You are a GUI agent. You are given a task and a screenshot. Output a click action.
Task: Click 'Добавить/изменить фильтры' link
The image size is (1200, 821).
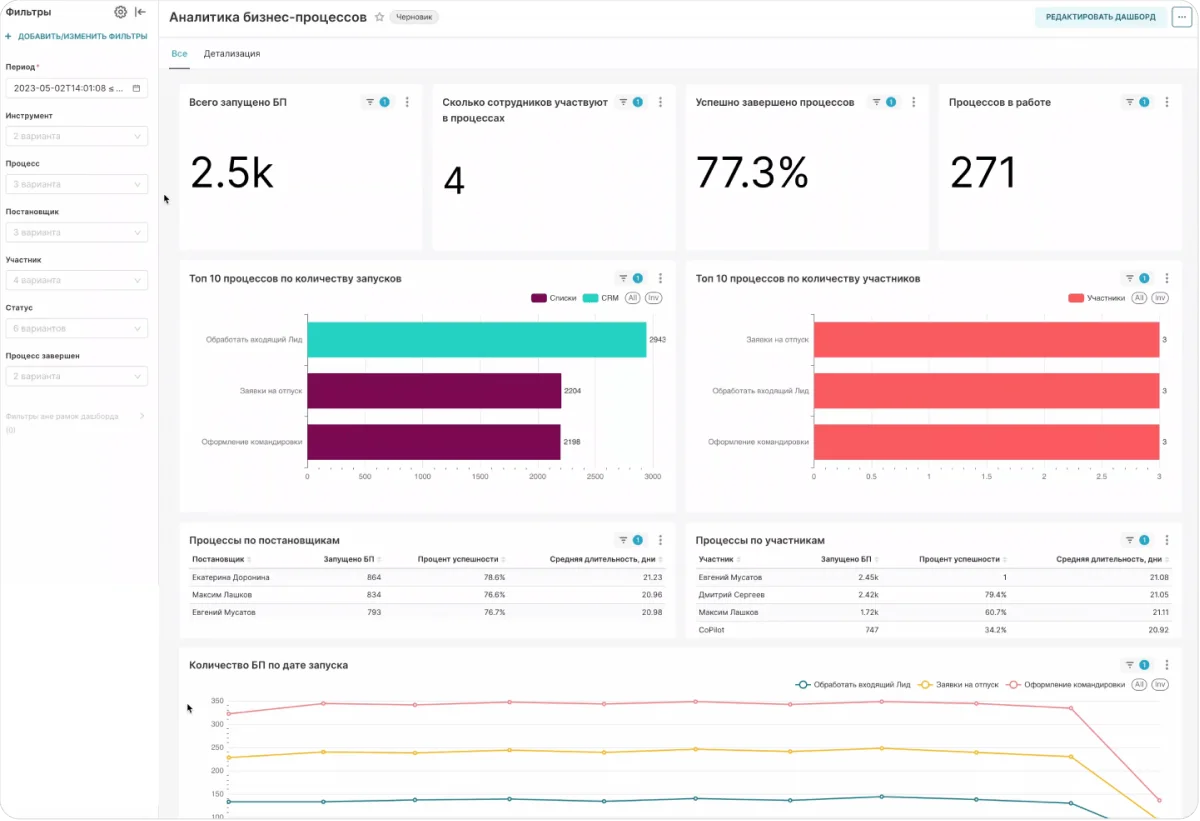(77, 37)
